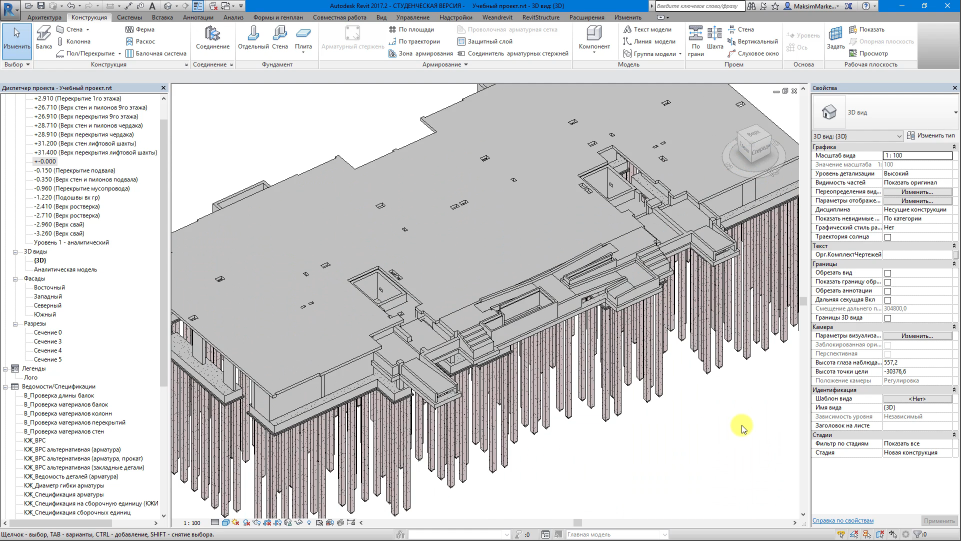
Task: Select the Компонент (Component) tool
Action: pyautogui.click(x=594, y=38)
